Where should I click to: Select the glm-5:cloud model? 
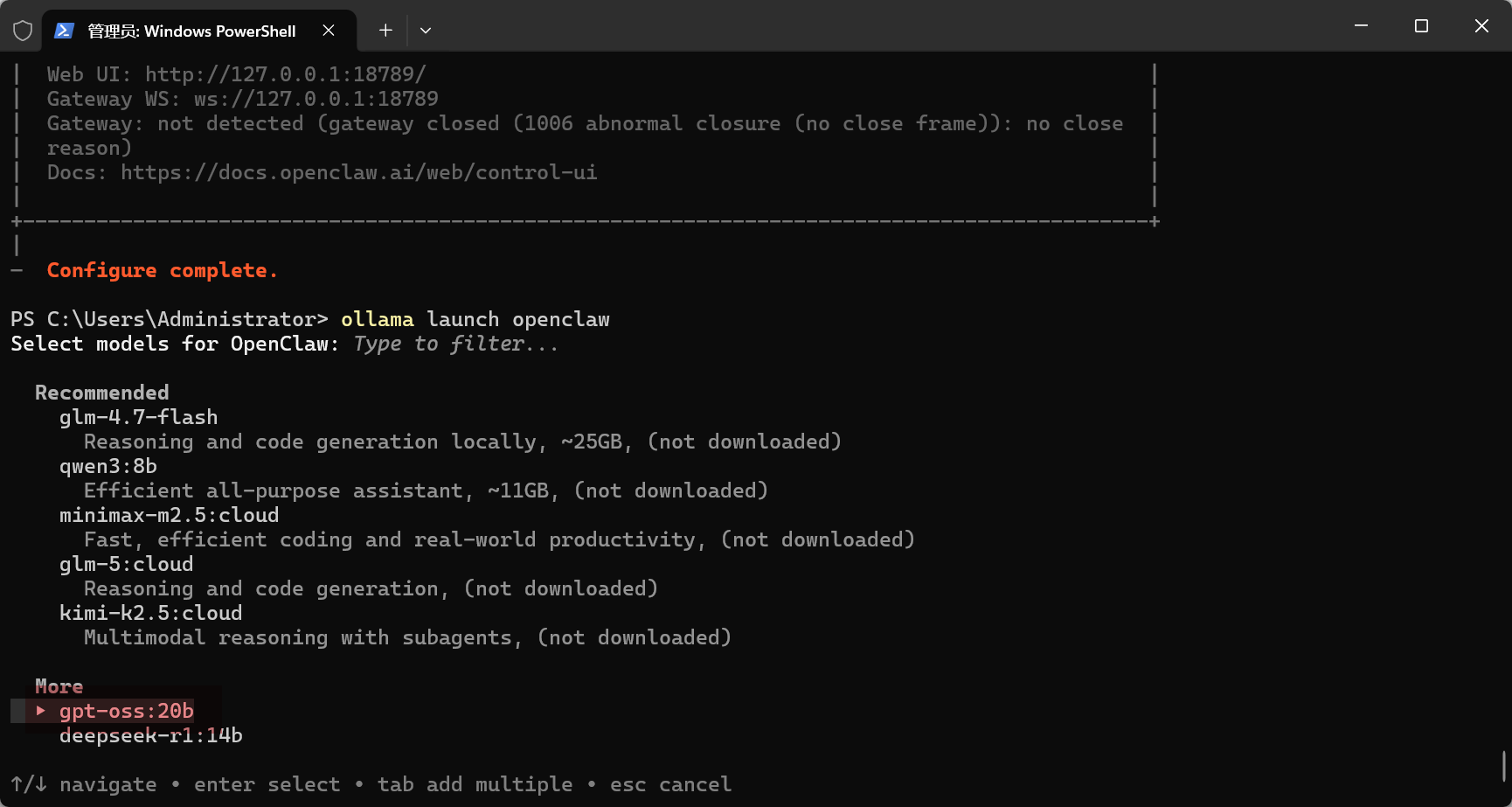pos(127,564)
